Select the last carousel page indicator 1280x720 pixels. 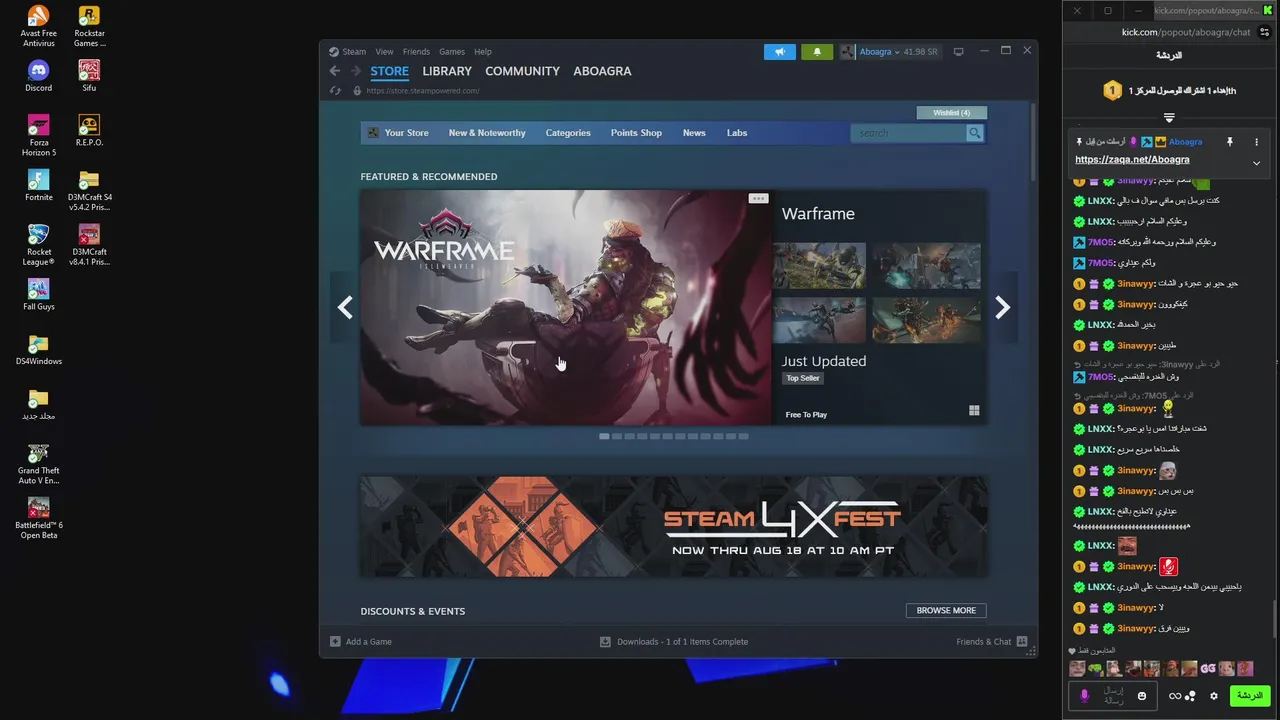pos(743,436)
